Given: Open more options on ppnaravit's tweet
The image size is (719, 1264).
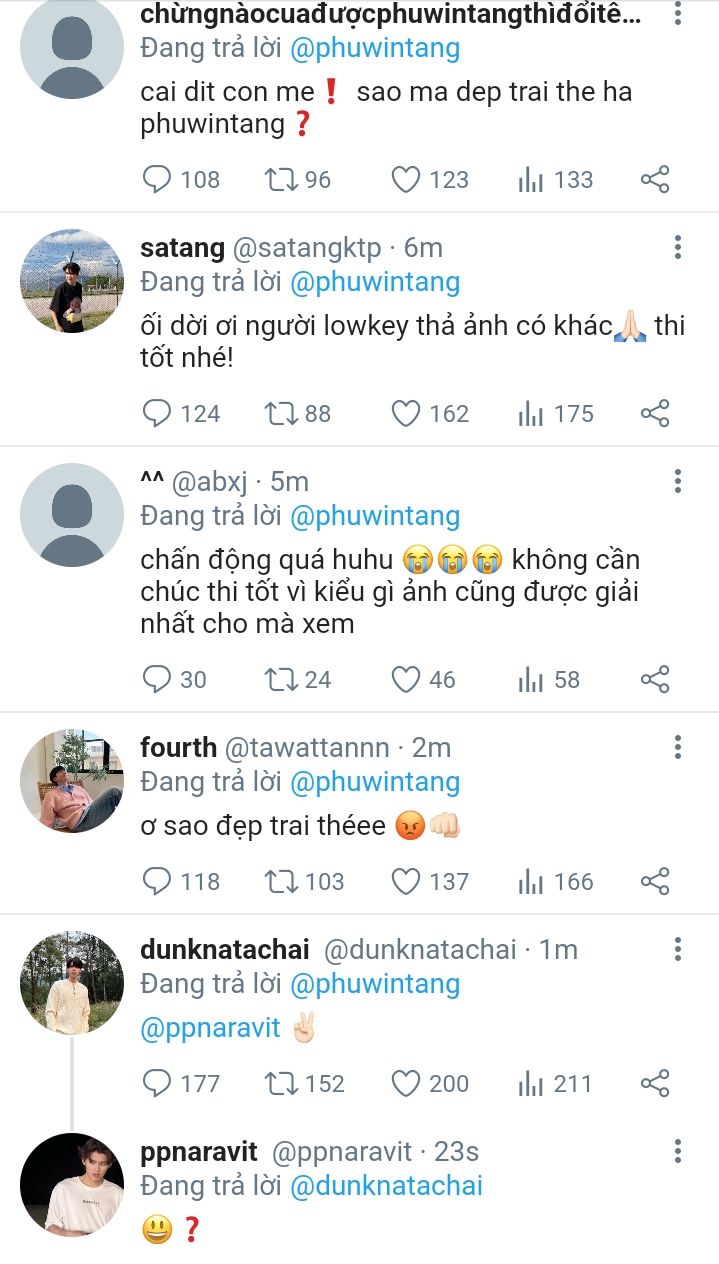Looking at the screenshot, I should click(x=678, y=1151).
